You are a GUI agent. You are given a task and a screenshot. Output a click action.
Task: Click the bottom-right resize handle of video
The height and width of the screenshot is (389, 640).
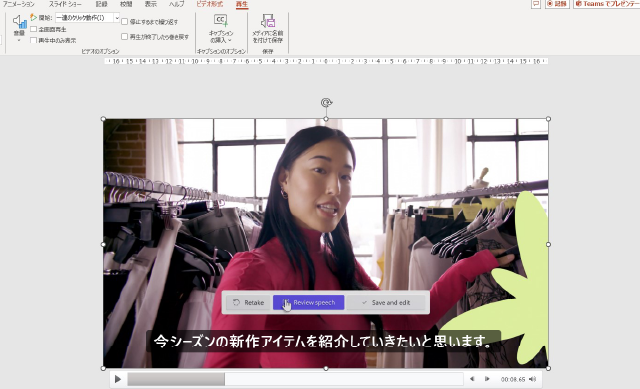[548, 369]
